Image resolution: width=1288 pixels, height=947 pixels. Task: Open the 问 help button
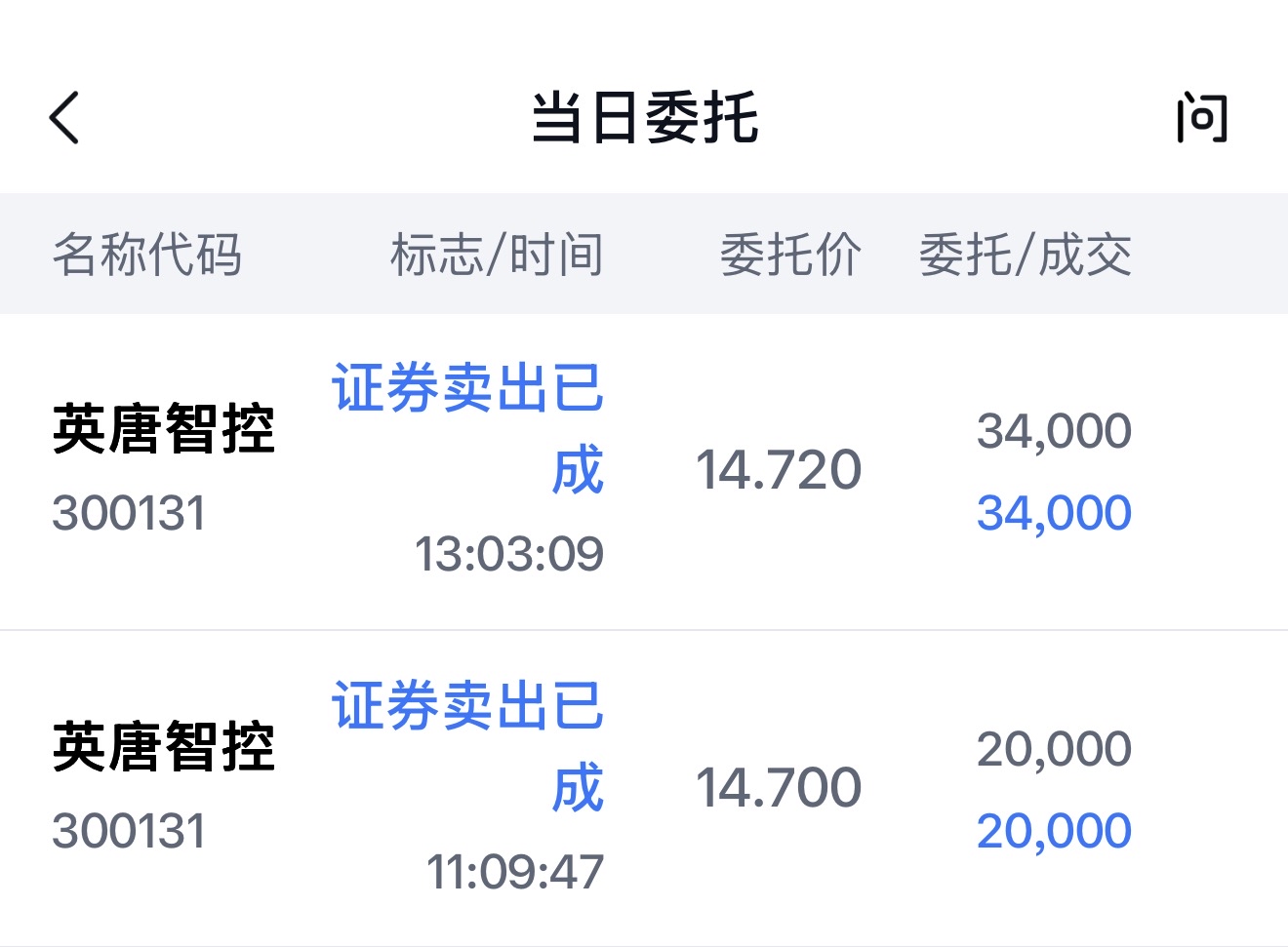(1201, 118)
